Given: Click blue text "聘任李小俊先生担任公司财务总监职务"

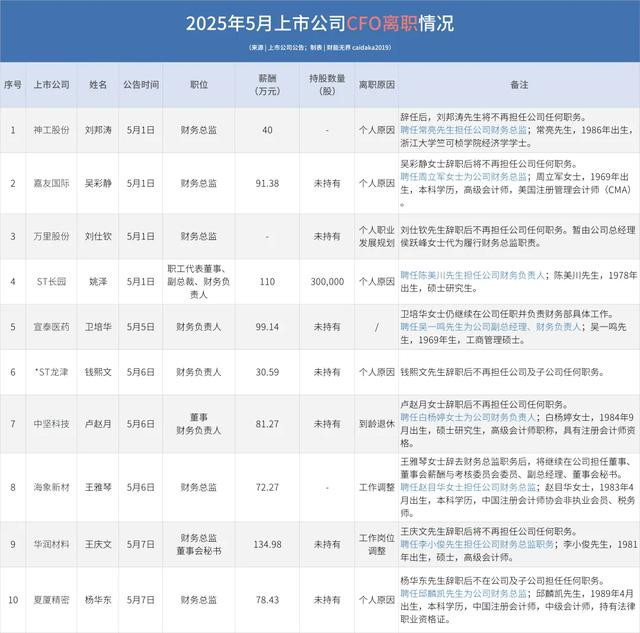Looking at the screenshot, I should pos(477,544).
